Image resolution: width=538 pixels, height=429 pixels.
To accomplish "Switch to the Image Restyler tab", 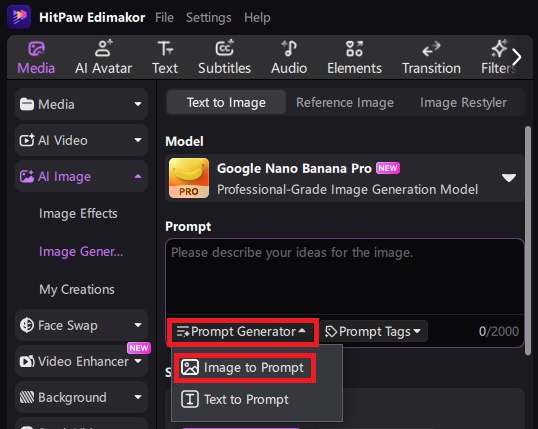I will tap(463, 102).
